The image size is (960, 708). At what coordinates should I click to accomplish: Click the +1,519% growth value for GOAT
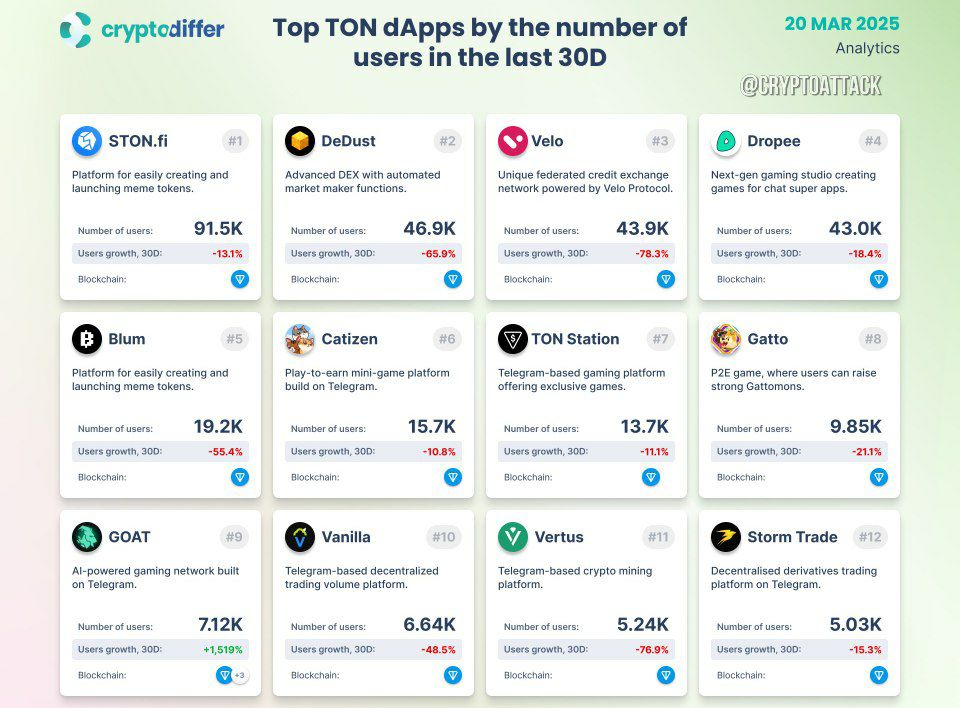[223, 650]
